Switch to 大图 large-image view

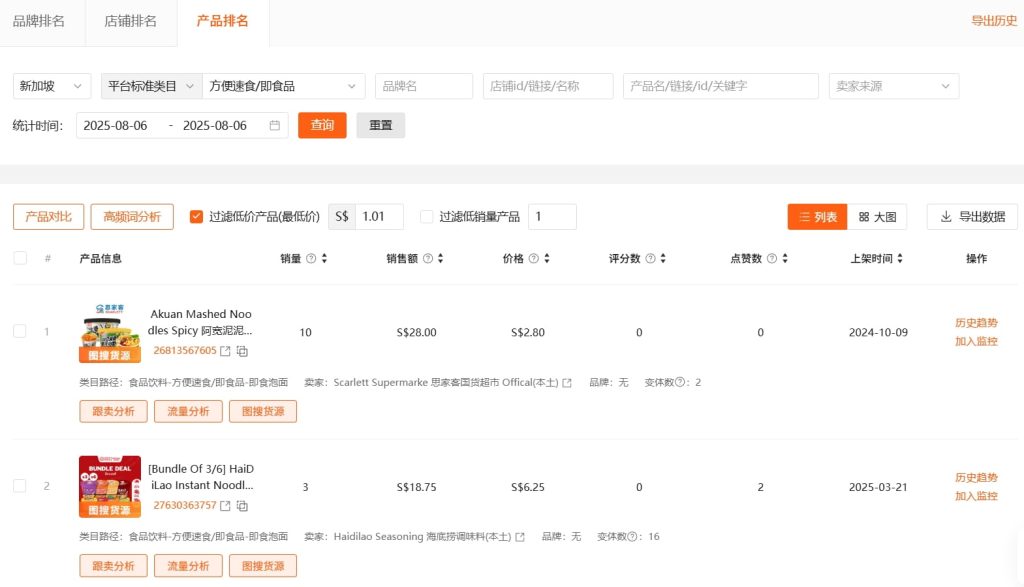[x=878, y=216]
